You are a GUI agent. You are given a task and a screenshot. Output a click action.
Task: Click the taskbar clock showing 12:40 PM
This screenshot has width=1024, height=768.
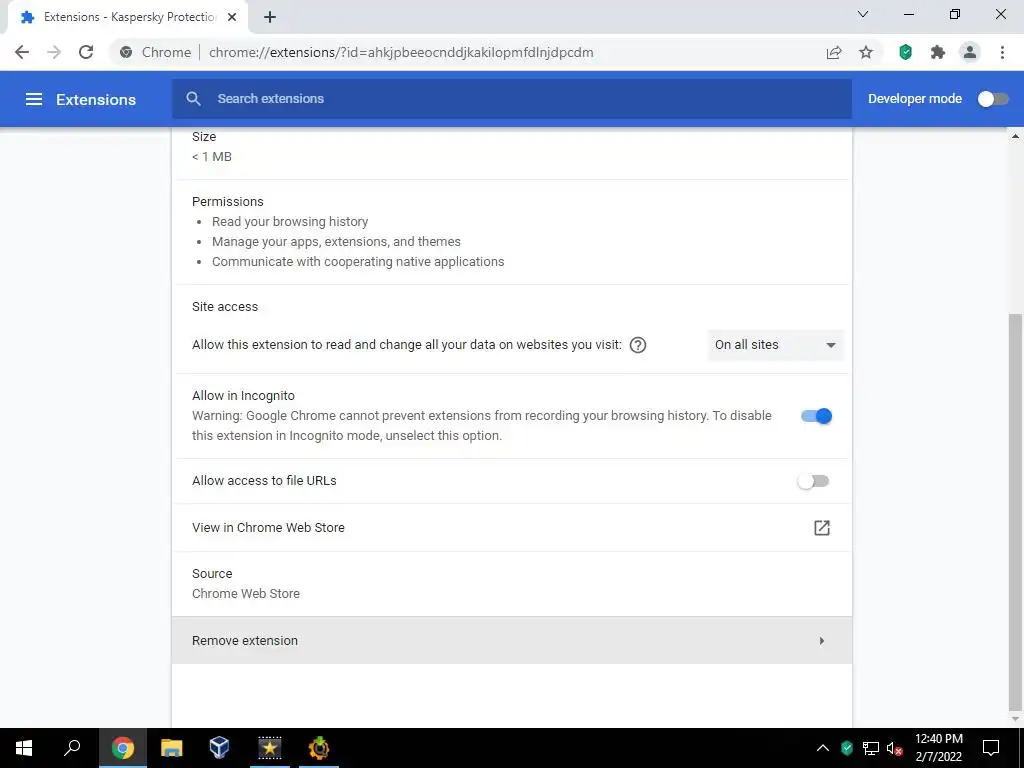pyautogui.click(x=938, y=748)
